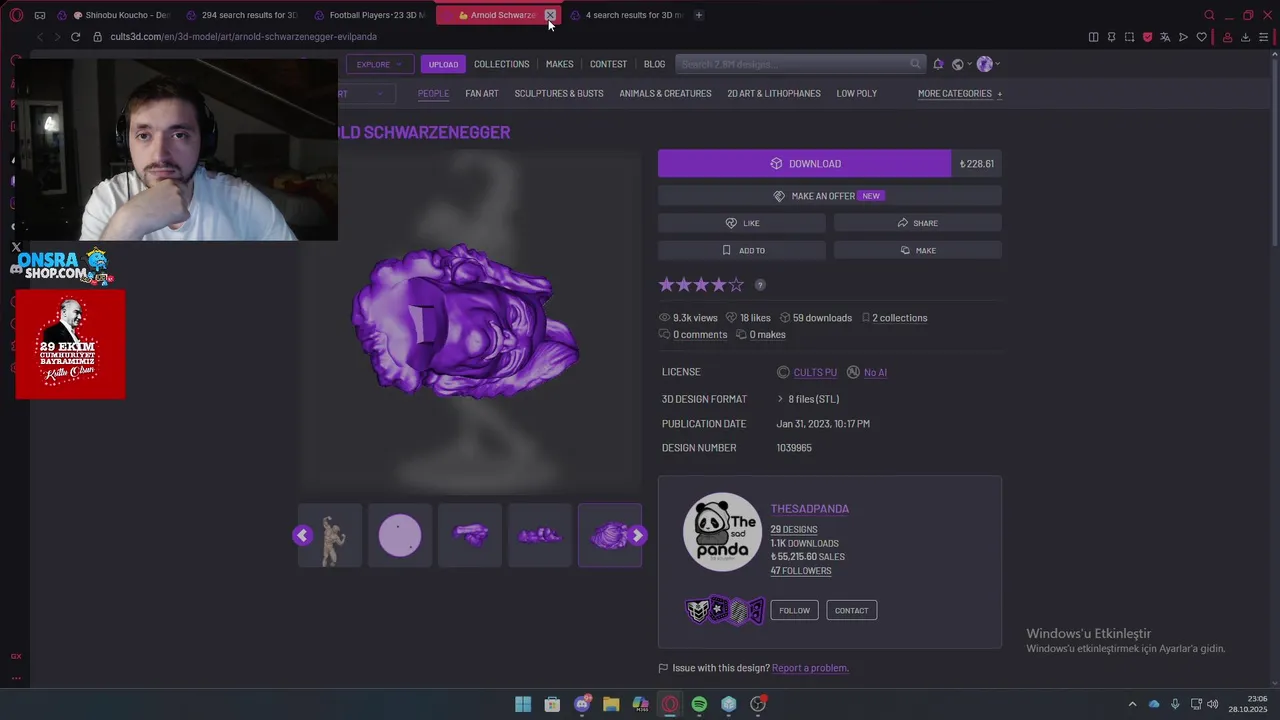Screen dimensions: 1280x720
Task: Select the Animals & Creatures category
Action: pyautogui.click(x=665, y=94)
